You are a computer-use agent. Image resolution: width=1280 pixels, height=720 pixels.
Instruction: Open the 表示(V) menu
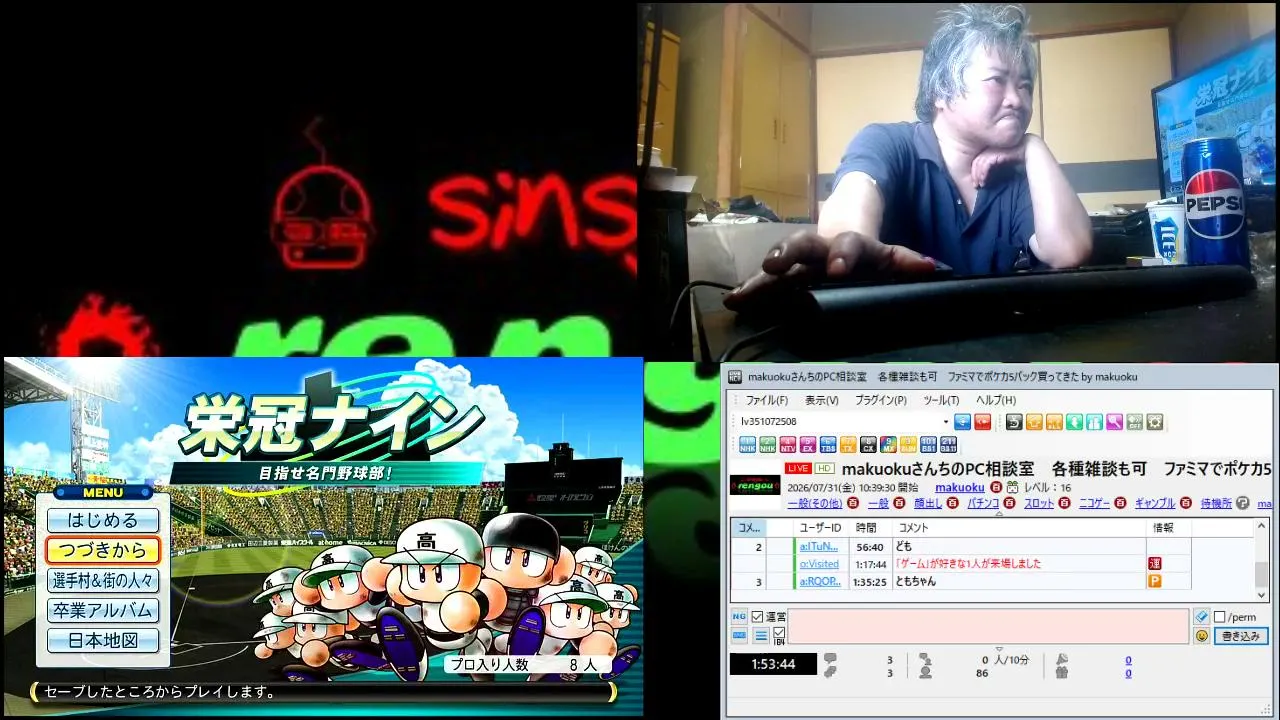point(822,400)
